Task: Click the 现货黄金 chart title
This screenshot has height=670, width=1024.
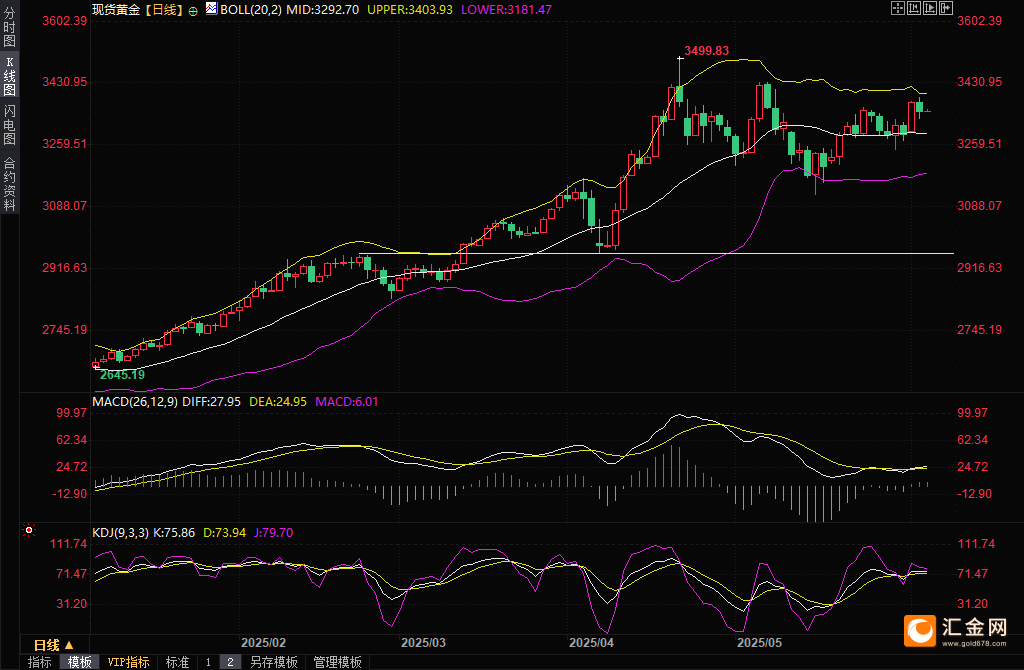Action: tap(116, 10)
